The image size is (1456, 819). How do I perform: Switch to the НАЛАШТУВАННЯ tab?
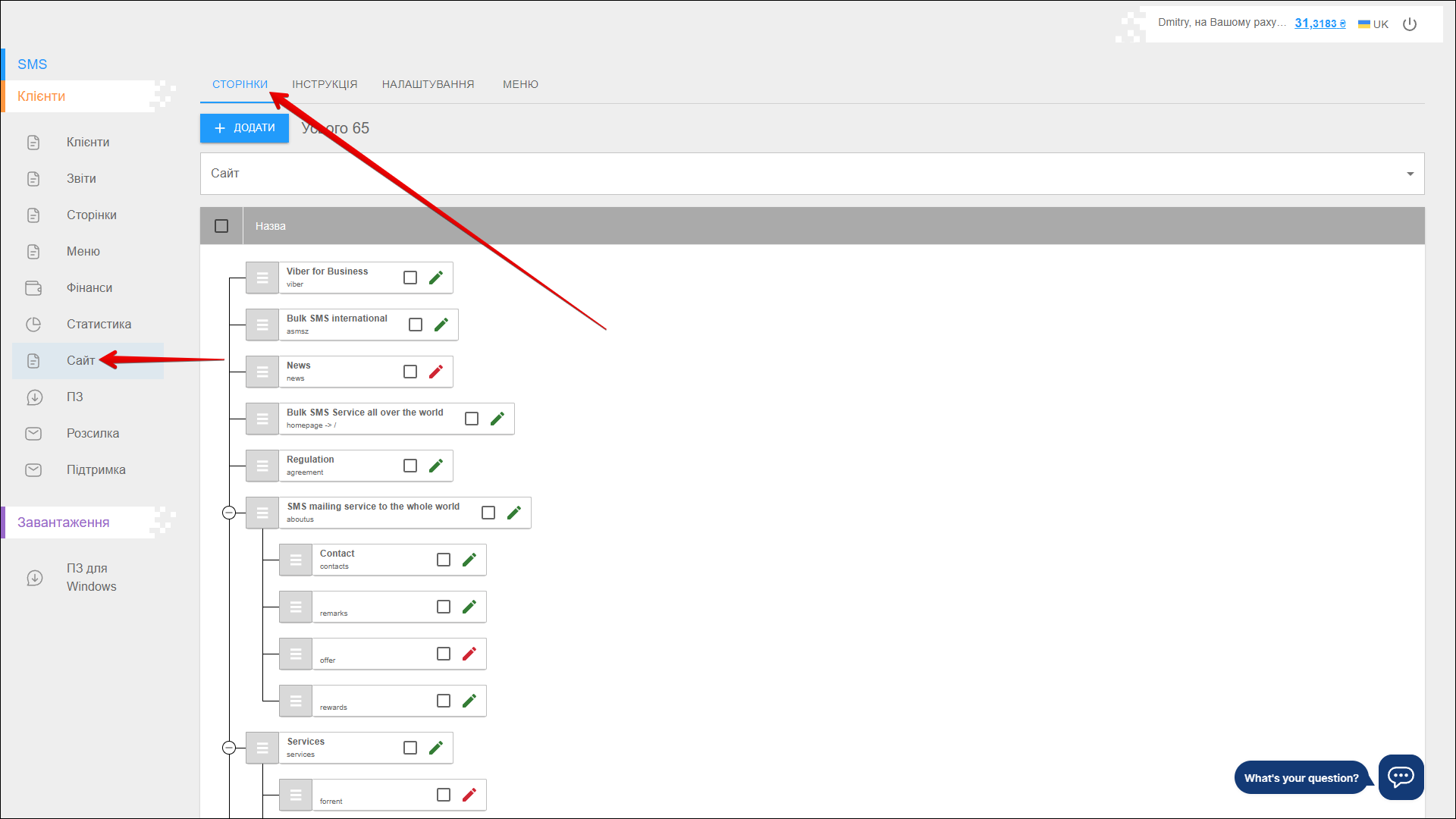[428, 84]
